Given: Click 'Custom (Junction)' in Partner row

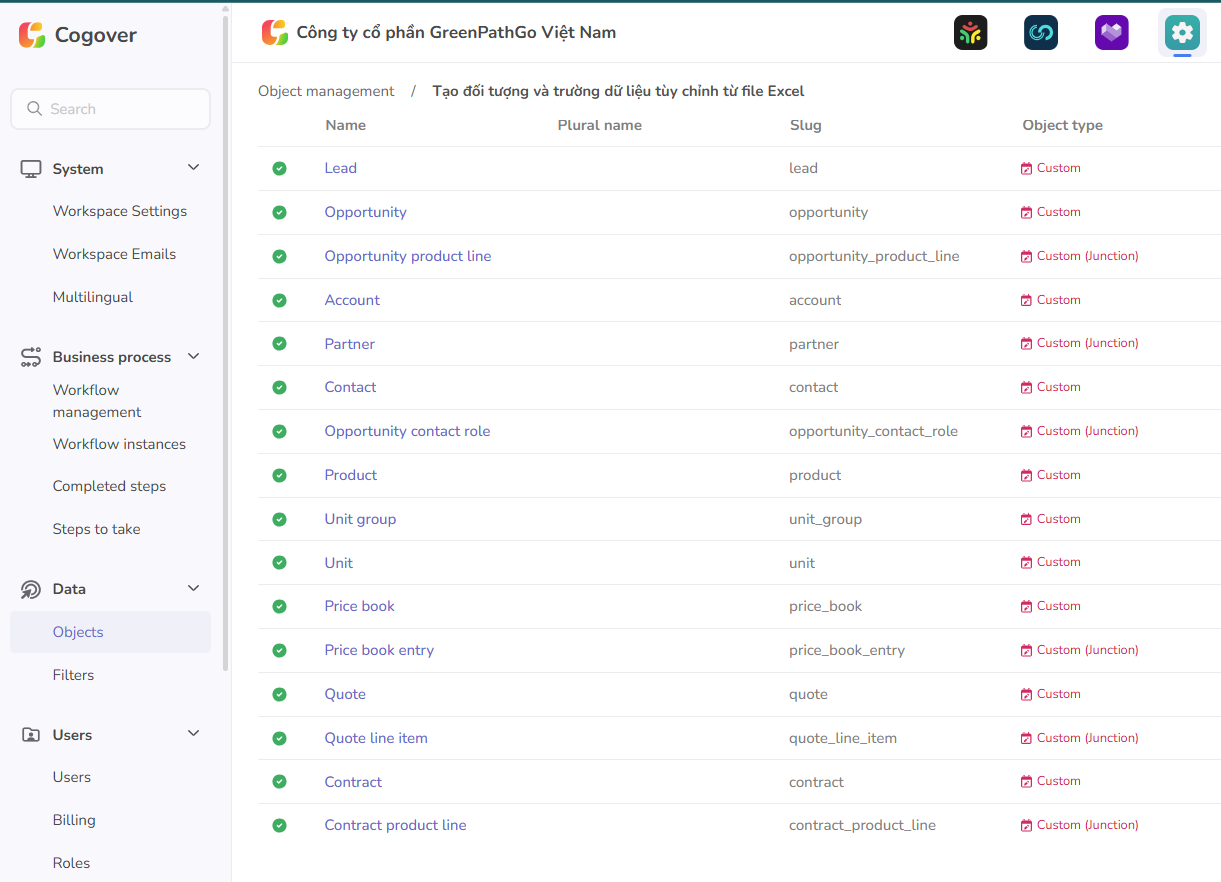Looking at the screenshot, I should pyautogui.click(x=1087, y=343).
